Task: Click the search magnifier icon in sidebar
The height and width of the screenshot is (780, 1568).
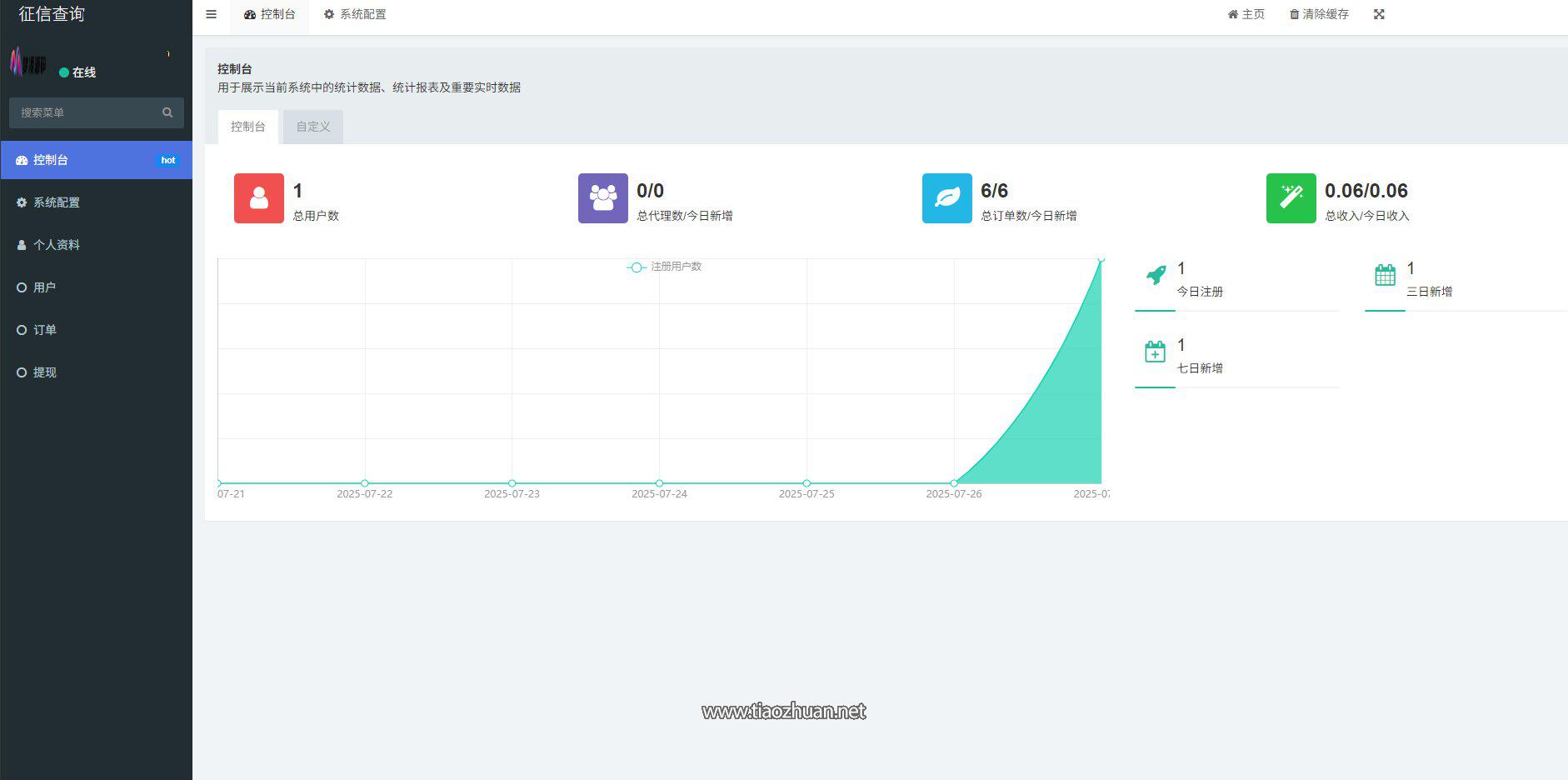Action: 167,112
